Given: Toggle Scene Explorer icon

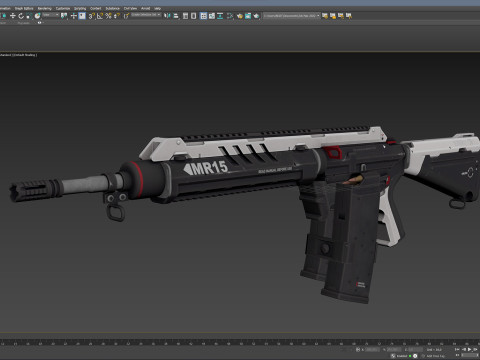Looking at the screenshot, I should click(x=185, y=16).
